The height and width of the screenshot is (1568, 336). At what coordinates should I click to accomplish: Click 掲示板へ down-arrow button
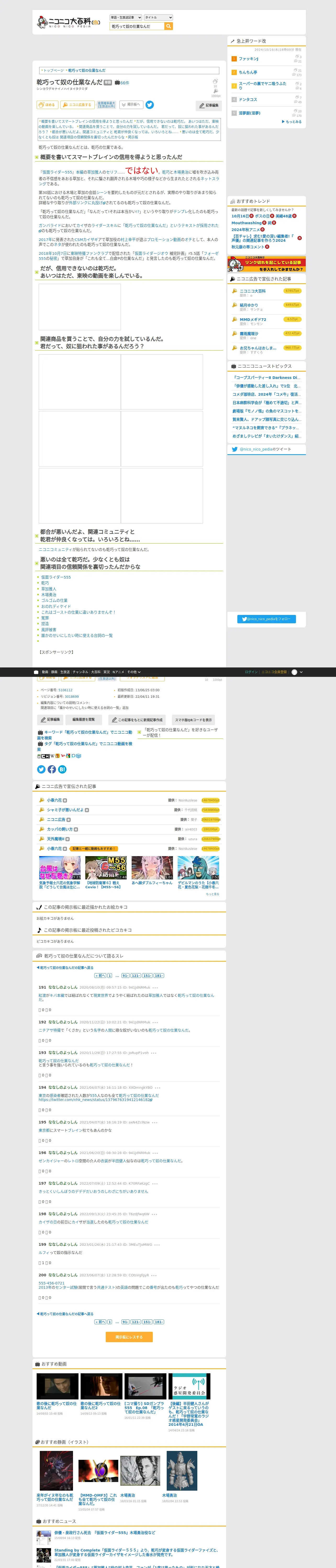[131, 105]
